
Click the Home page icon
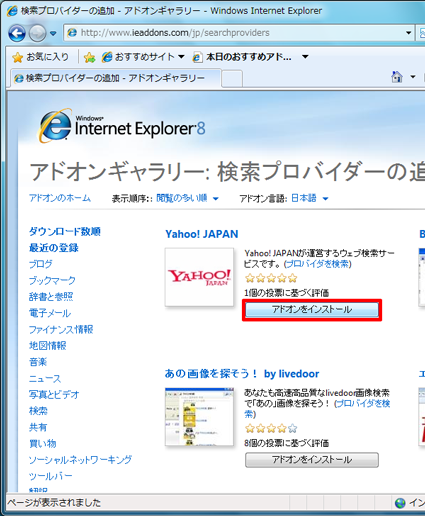click(x=397, y=77)
